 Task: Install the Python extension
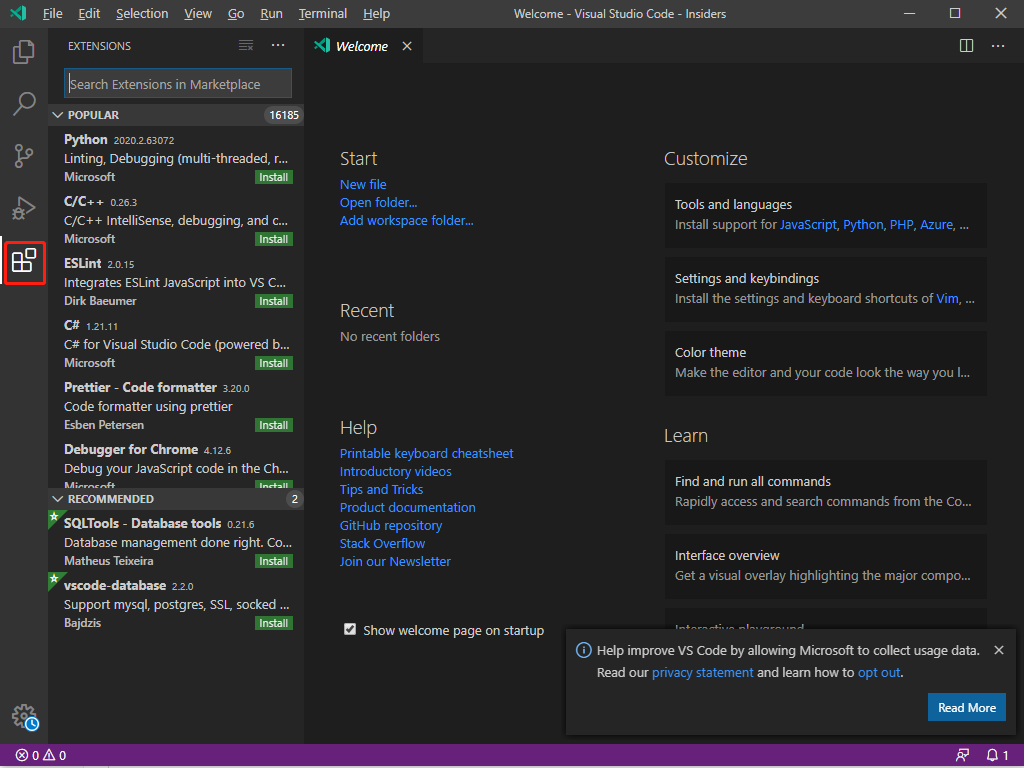click(x=274, y=177)
